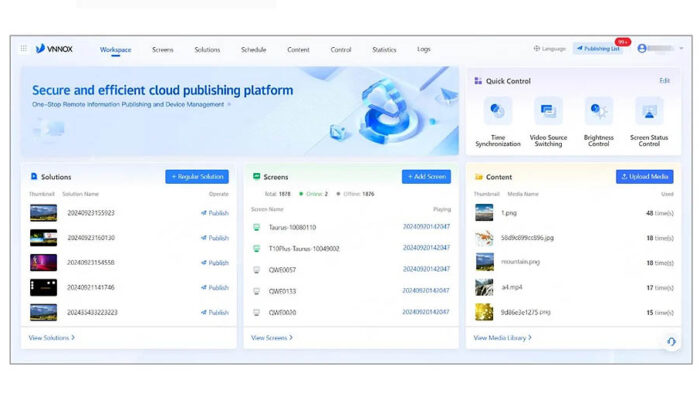Open the View Screens link
This screenshot has height=400, width=700.
[x=272, y=338]
